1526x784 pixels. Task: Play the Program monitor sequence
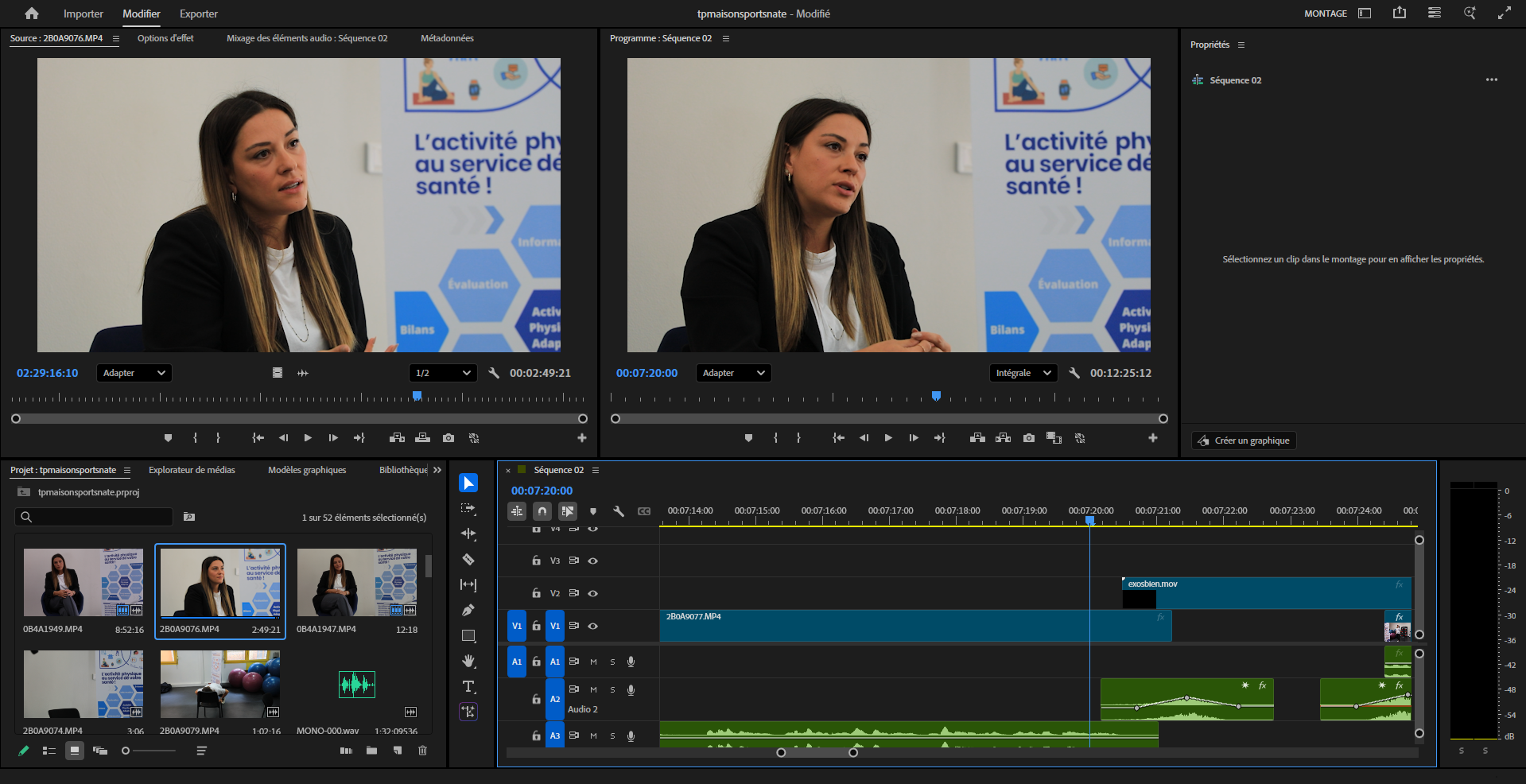(x=888, y=438)
